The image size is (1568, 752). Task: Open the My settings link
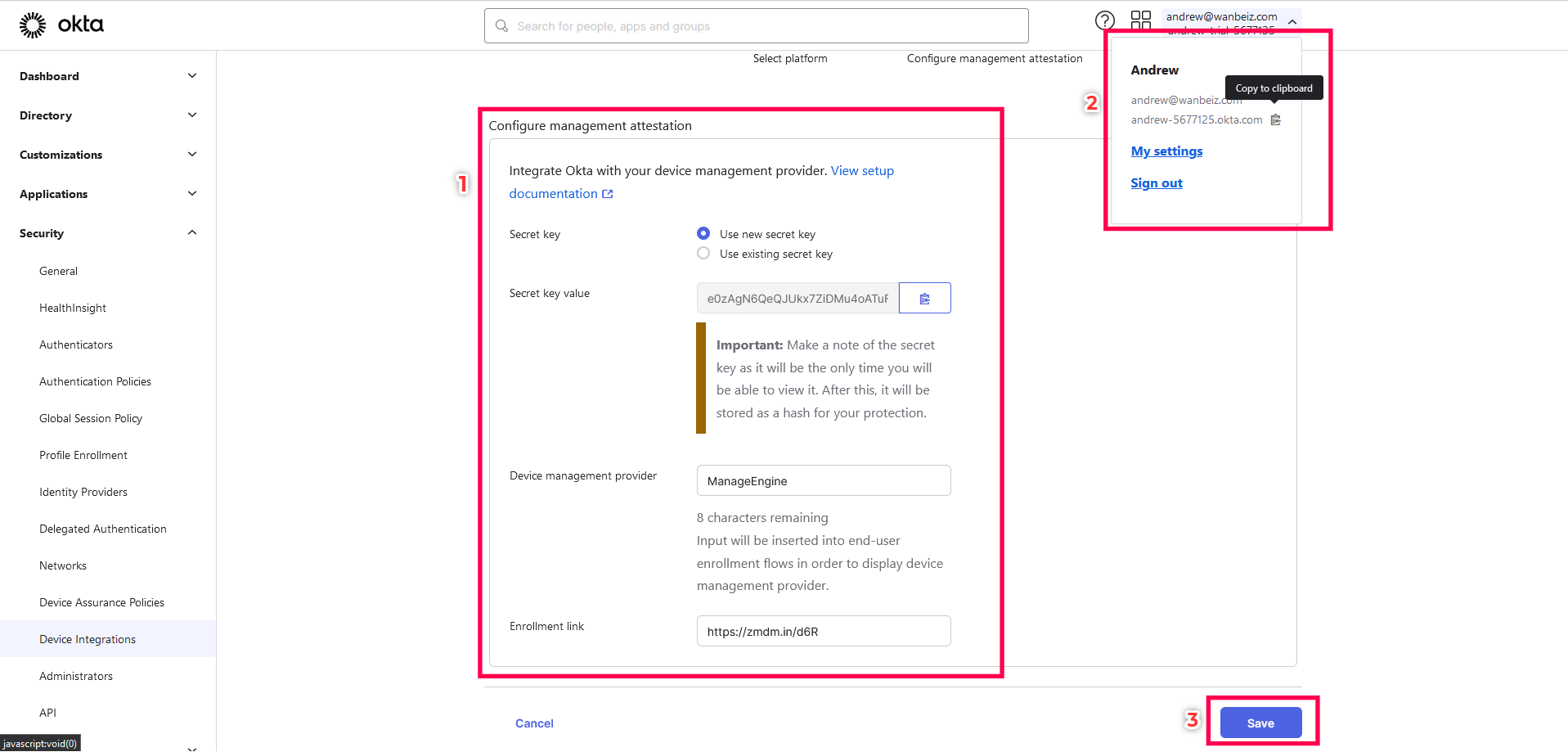pos(1166,151)
